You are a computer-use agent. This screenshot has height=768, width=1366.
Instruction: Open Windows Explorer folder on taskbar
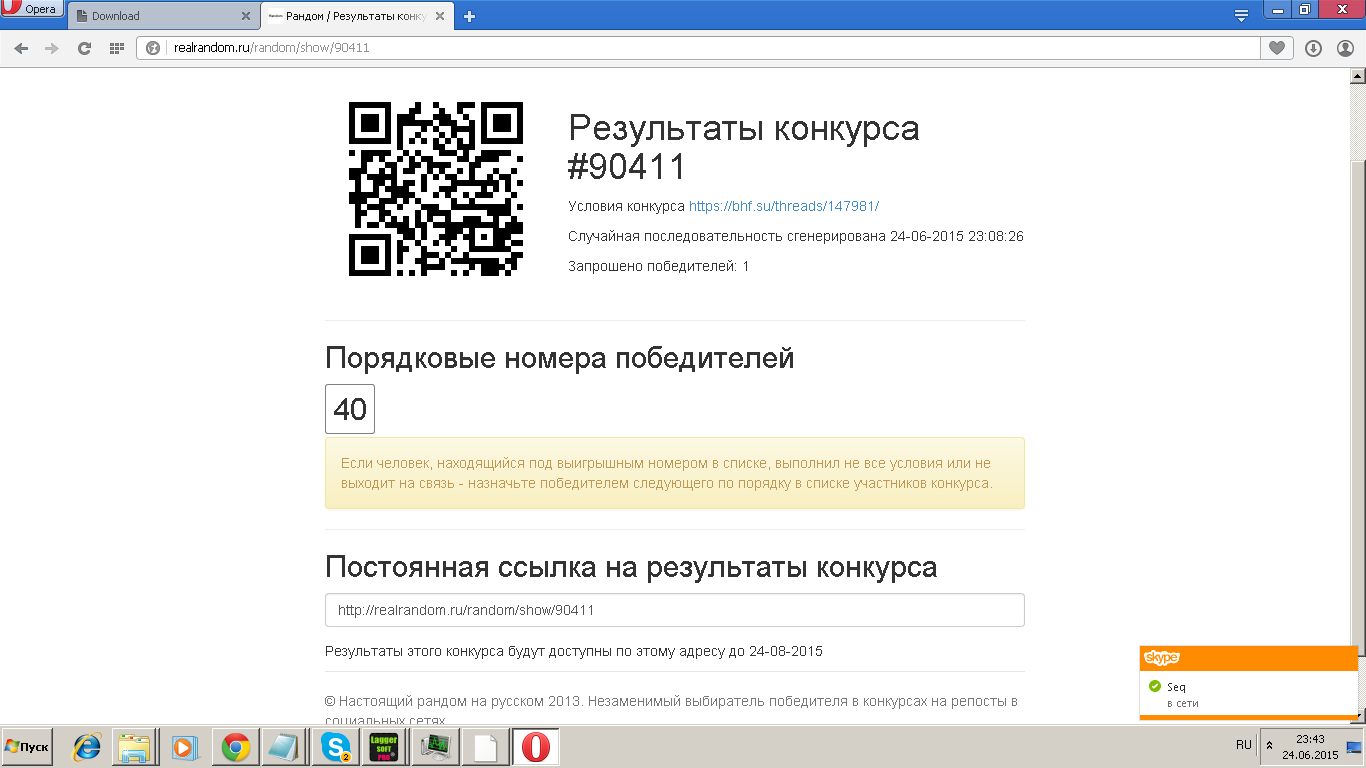coord(134,747)
